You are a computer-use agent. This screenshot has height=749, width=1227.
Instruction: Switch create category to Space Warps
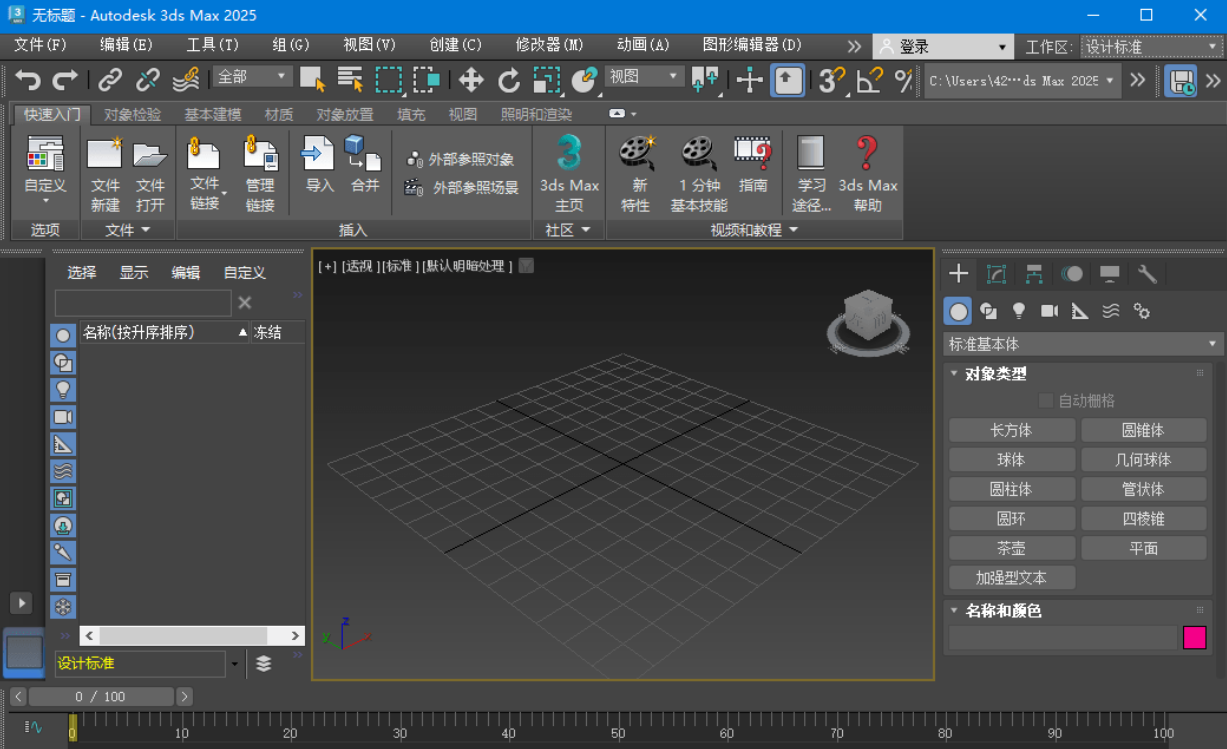1111,311
